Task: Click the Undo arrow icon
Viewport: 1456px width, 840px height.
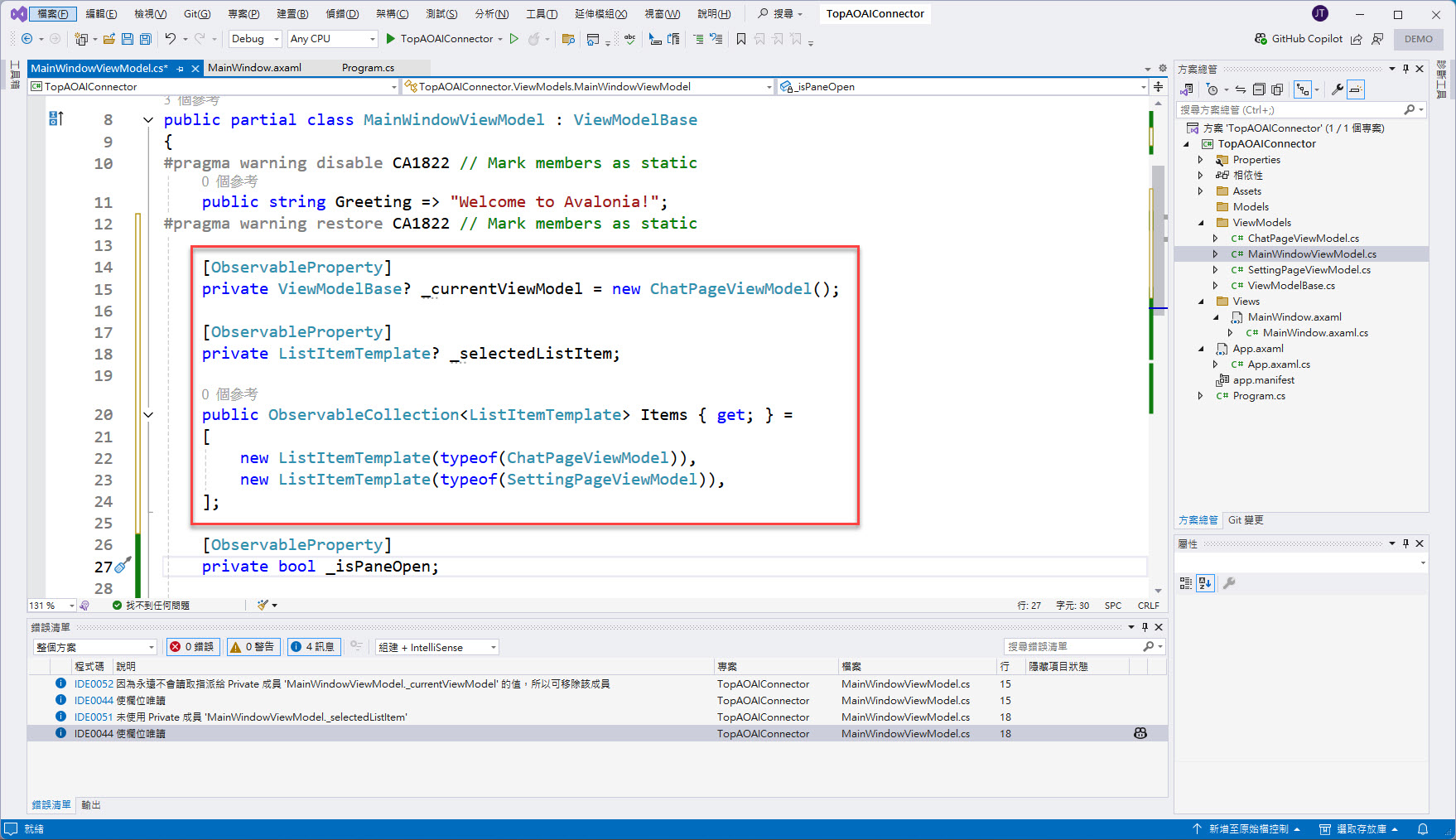Action: [170, 39]
